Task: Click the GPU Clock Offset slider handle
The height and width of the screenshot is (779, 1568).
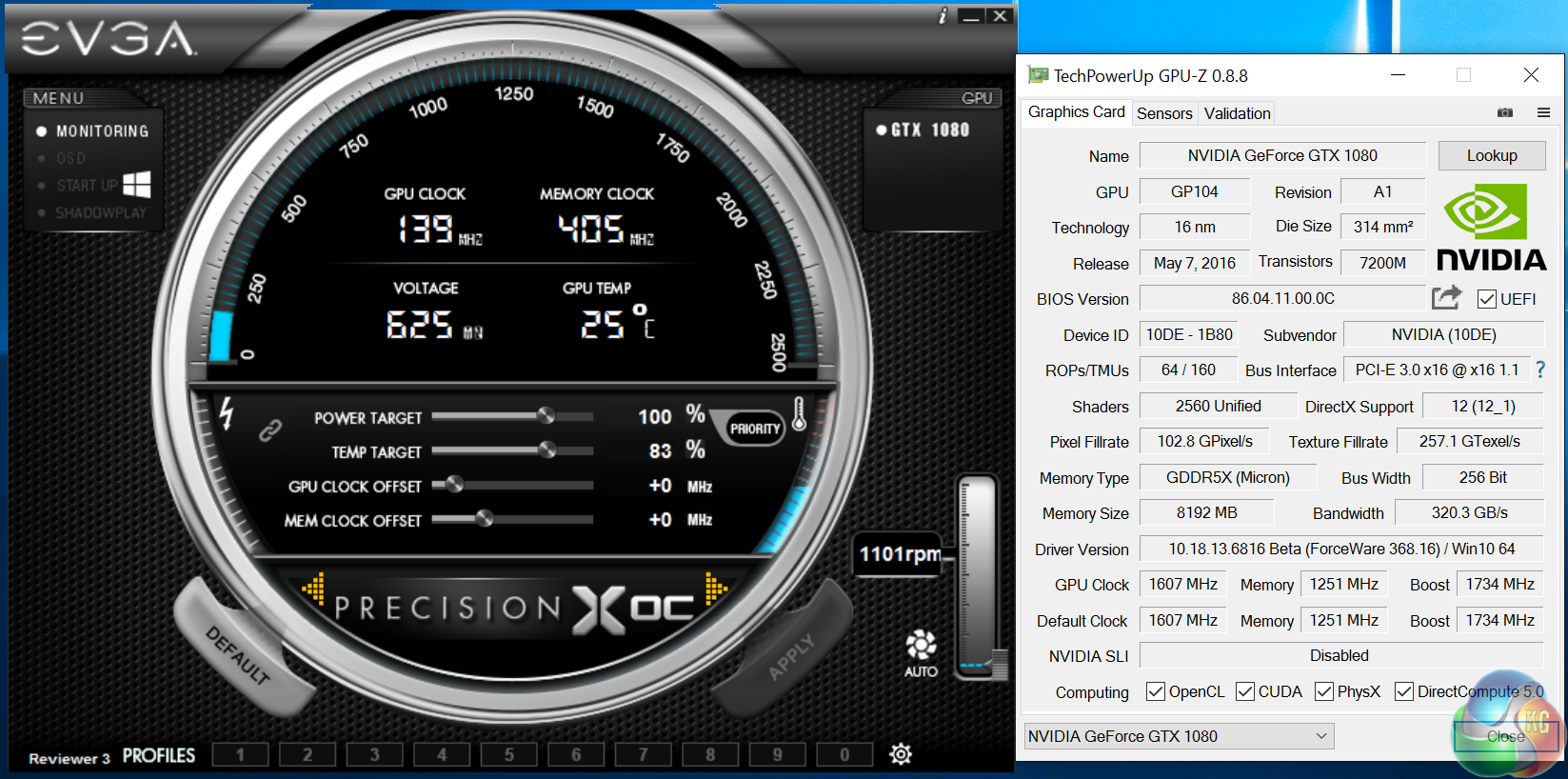Action: [x=454, y=484]
